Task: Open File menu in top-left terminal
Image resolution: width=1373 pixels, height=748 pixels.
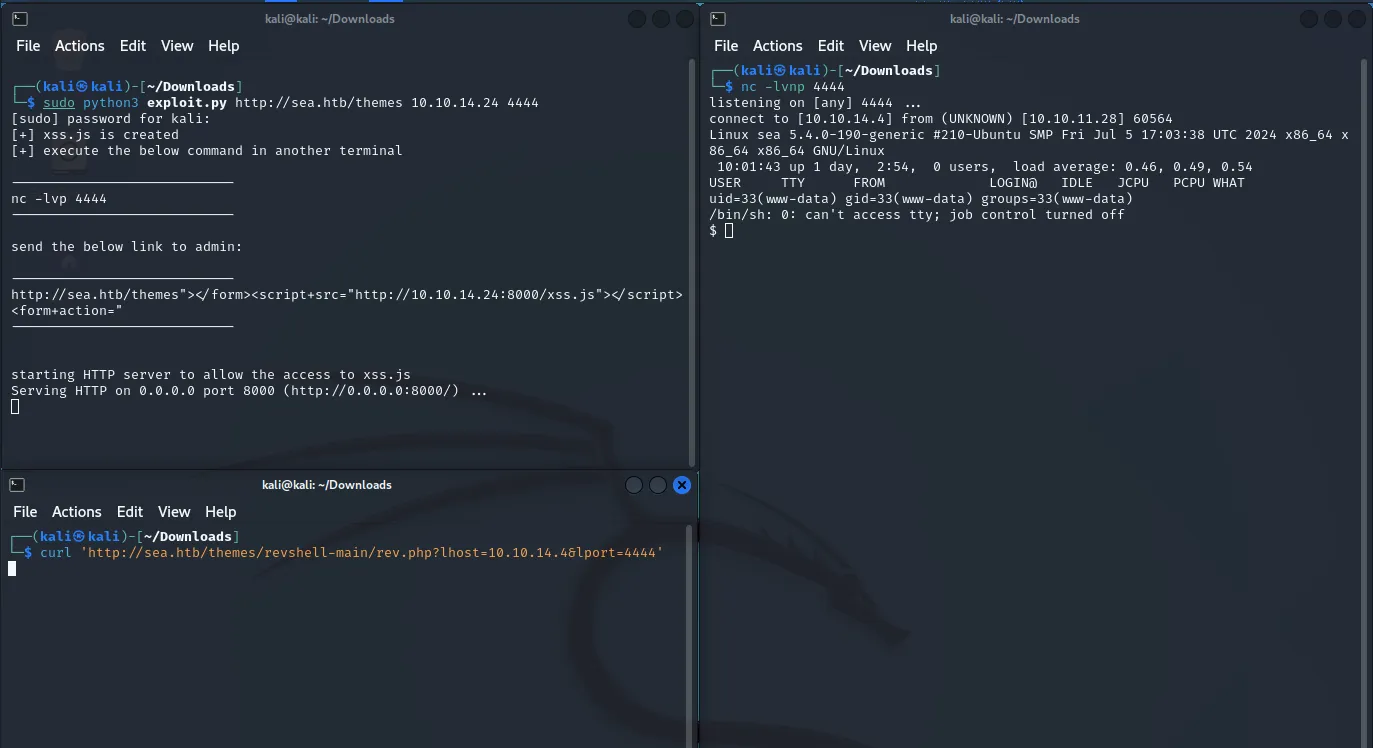Action: tap(28, 46)
